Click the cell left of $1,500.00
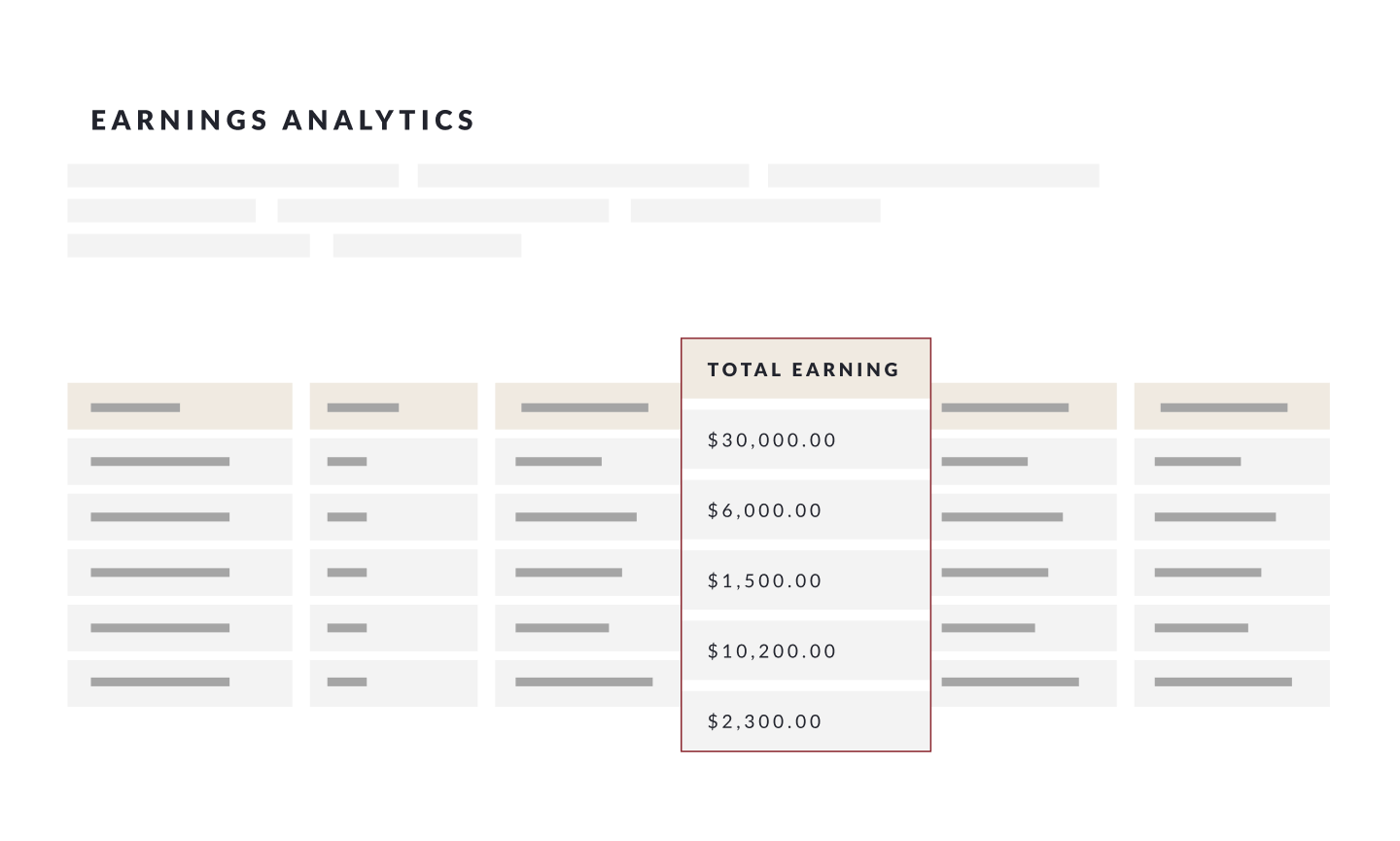The image size is (1400, 841). (586, 573)
